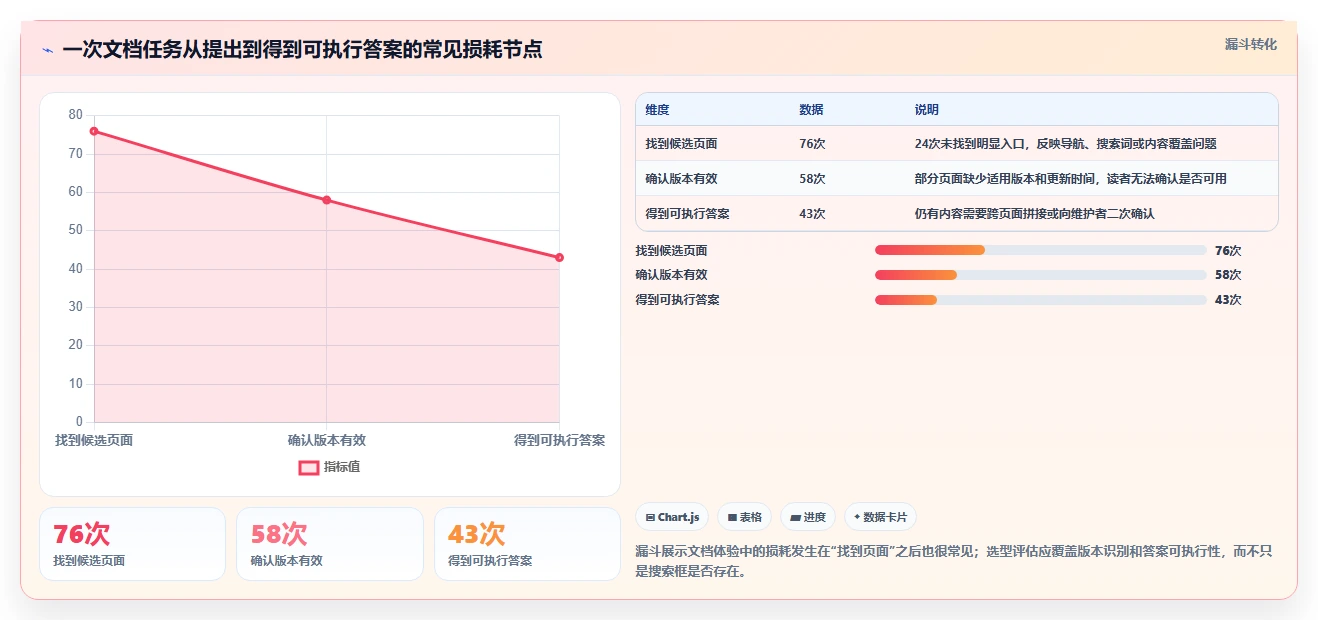
Task: Click the 进度 tag chip
Action: pyautogui.click(x=808, y=517)
